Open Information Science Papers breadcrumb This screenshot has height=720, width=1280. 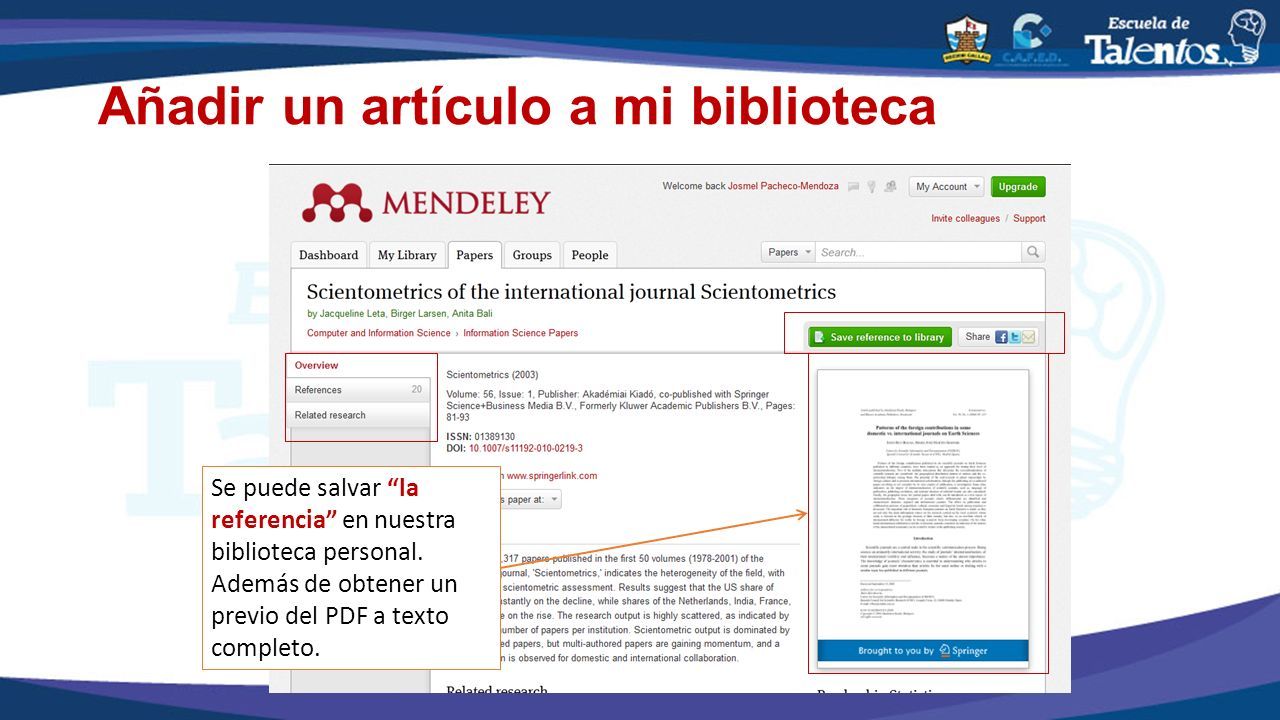click(x=520, y=333)
